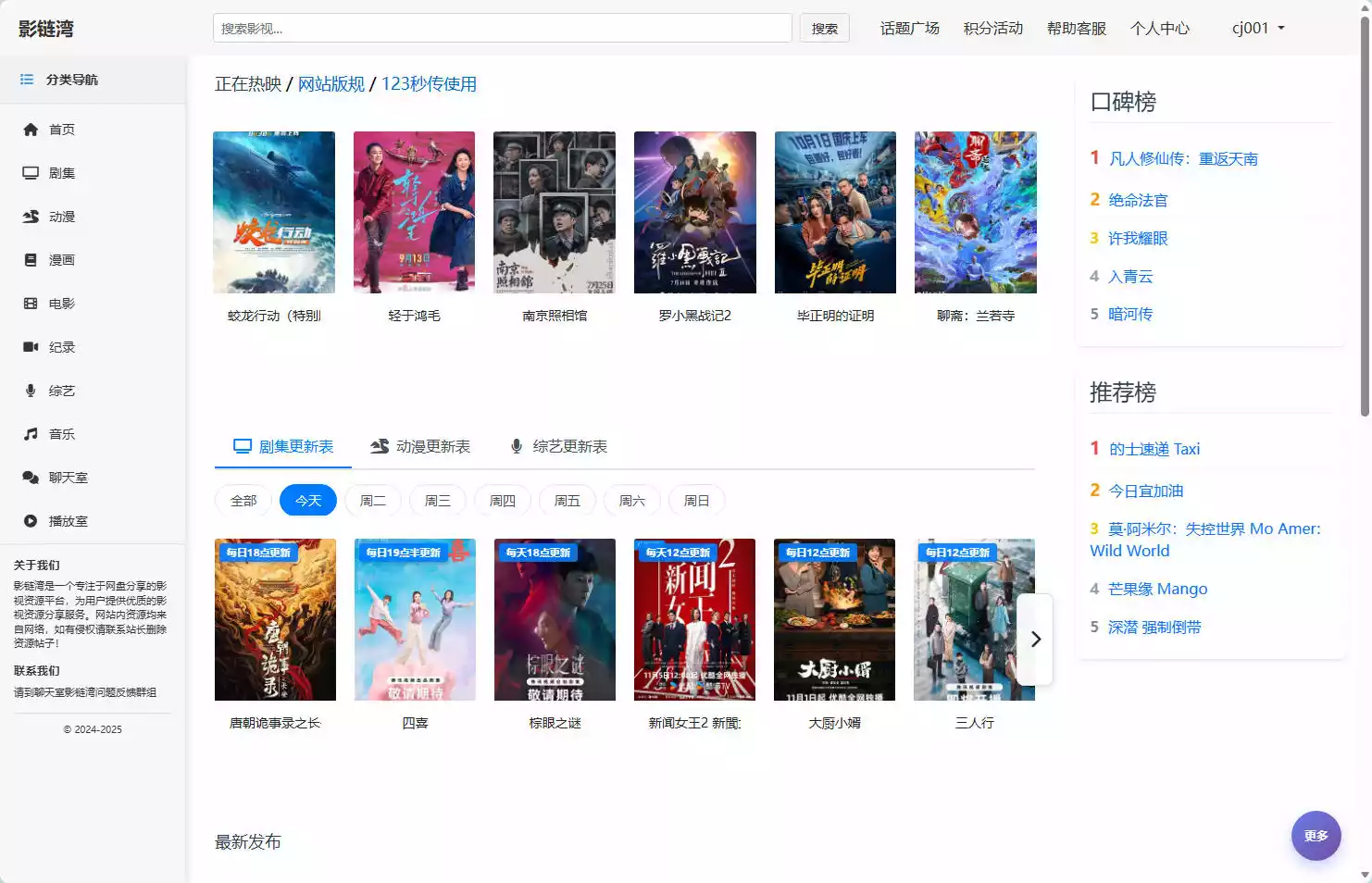Screen dimensions: 1372x883
Task: Open 今日宜加油 in 推荐榜
Action: (x=1146, y=491)
